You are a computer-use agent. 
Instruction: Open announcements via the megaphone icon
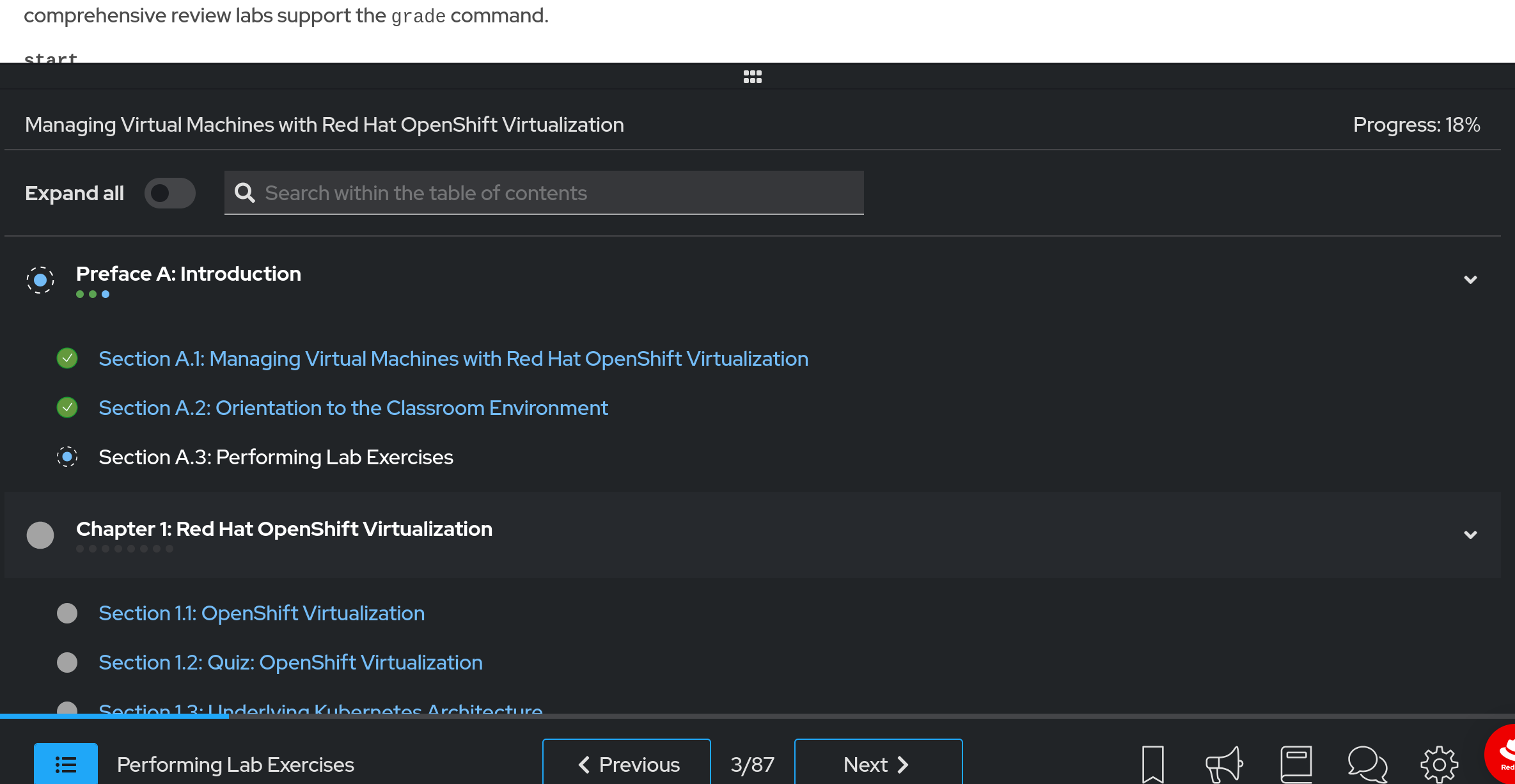[1223, 764]
